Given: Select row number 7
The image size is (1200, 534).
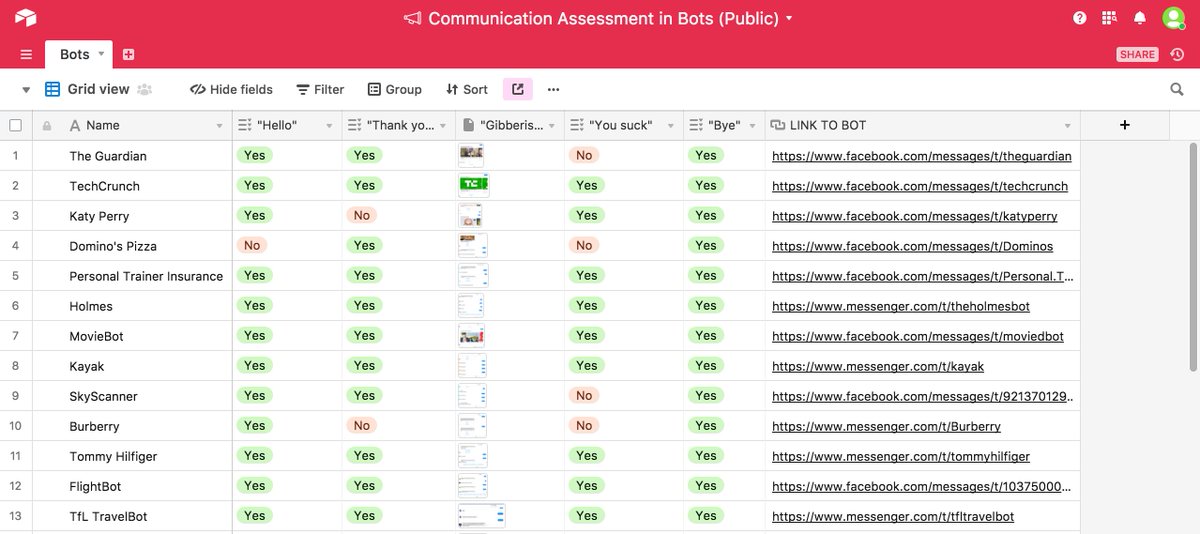Looking at the screenshot, I should 15,336.
